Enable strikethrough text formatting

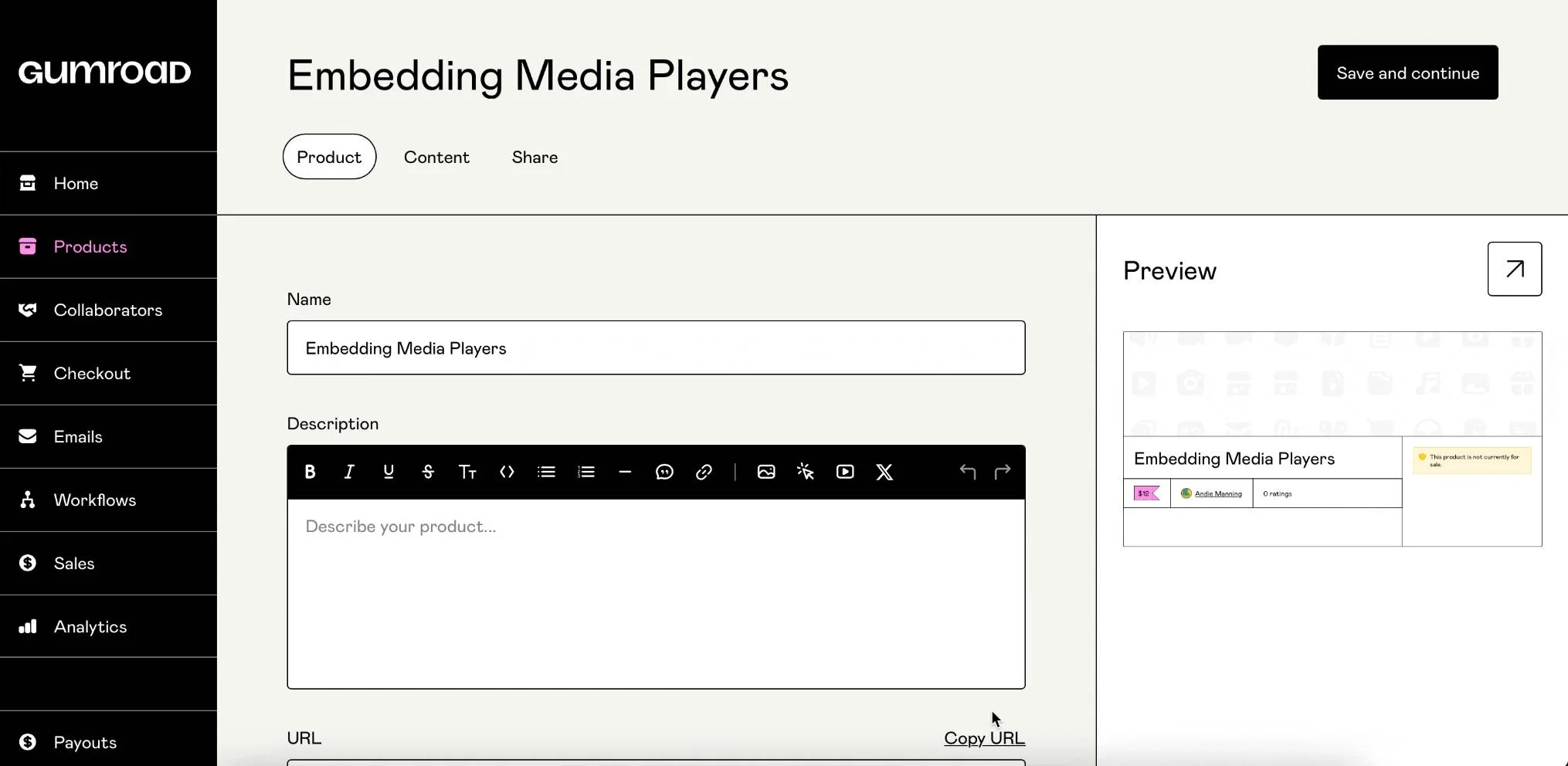coord(428,472)
